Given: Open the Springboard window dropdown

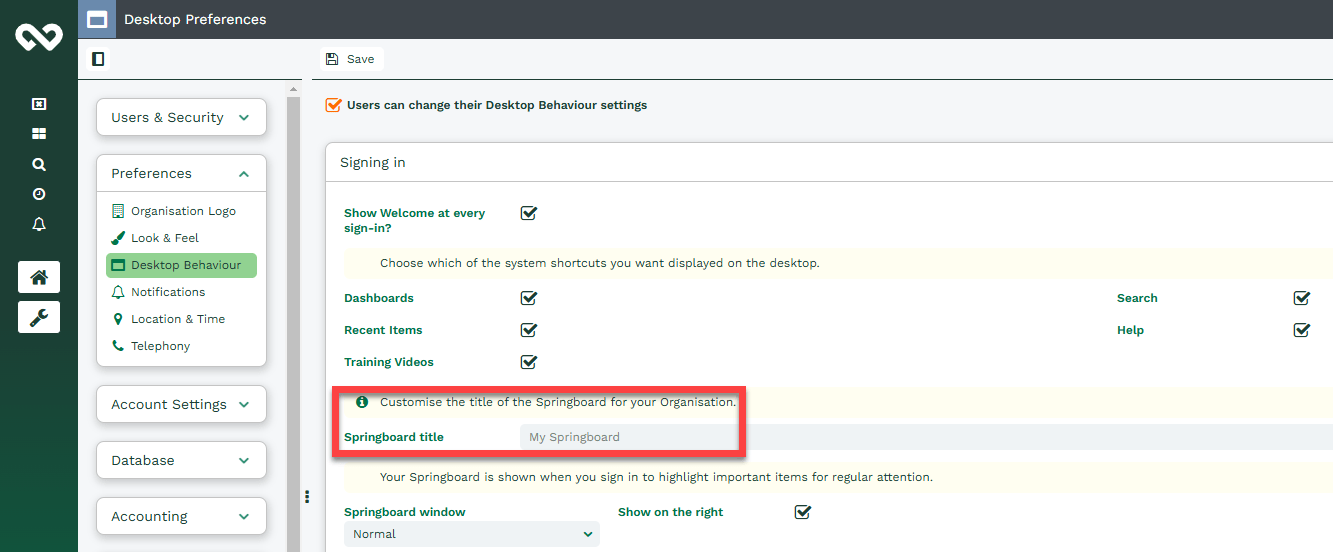Looking at the screenshot, I should pyautogui.click(x=472, y=534).
